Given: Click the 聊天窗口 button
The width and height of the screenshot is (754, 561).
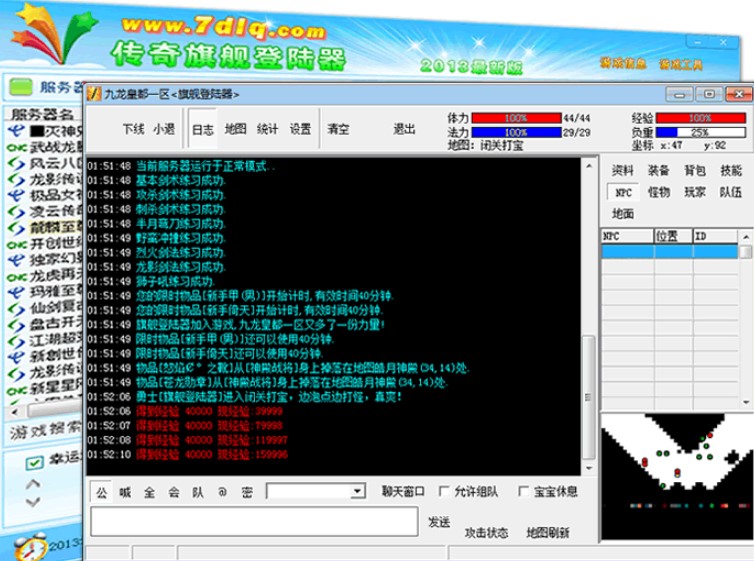Looking at the screenshot, I should pos(403,491).
